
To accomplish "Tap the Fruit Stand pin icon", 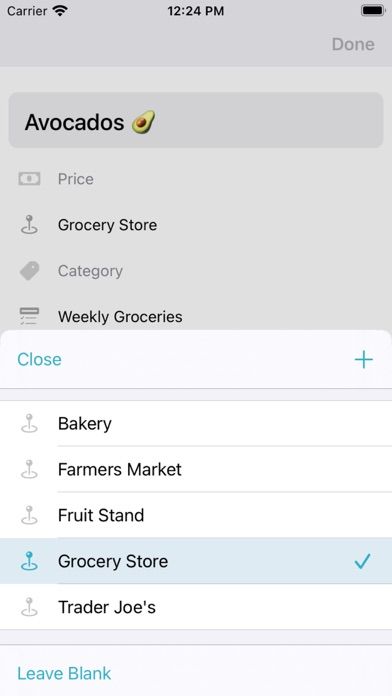I will point(29,515).
